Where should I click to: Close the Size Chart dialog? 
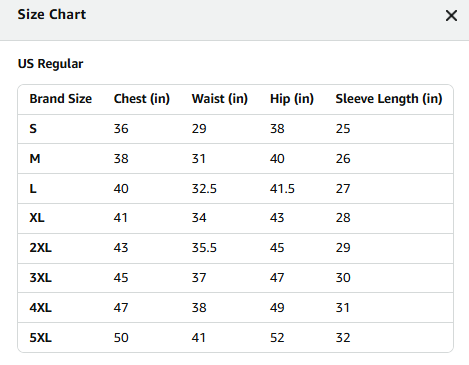coord(451,15)
